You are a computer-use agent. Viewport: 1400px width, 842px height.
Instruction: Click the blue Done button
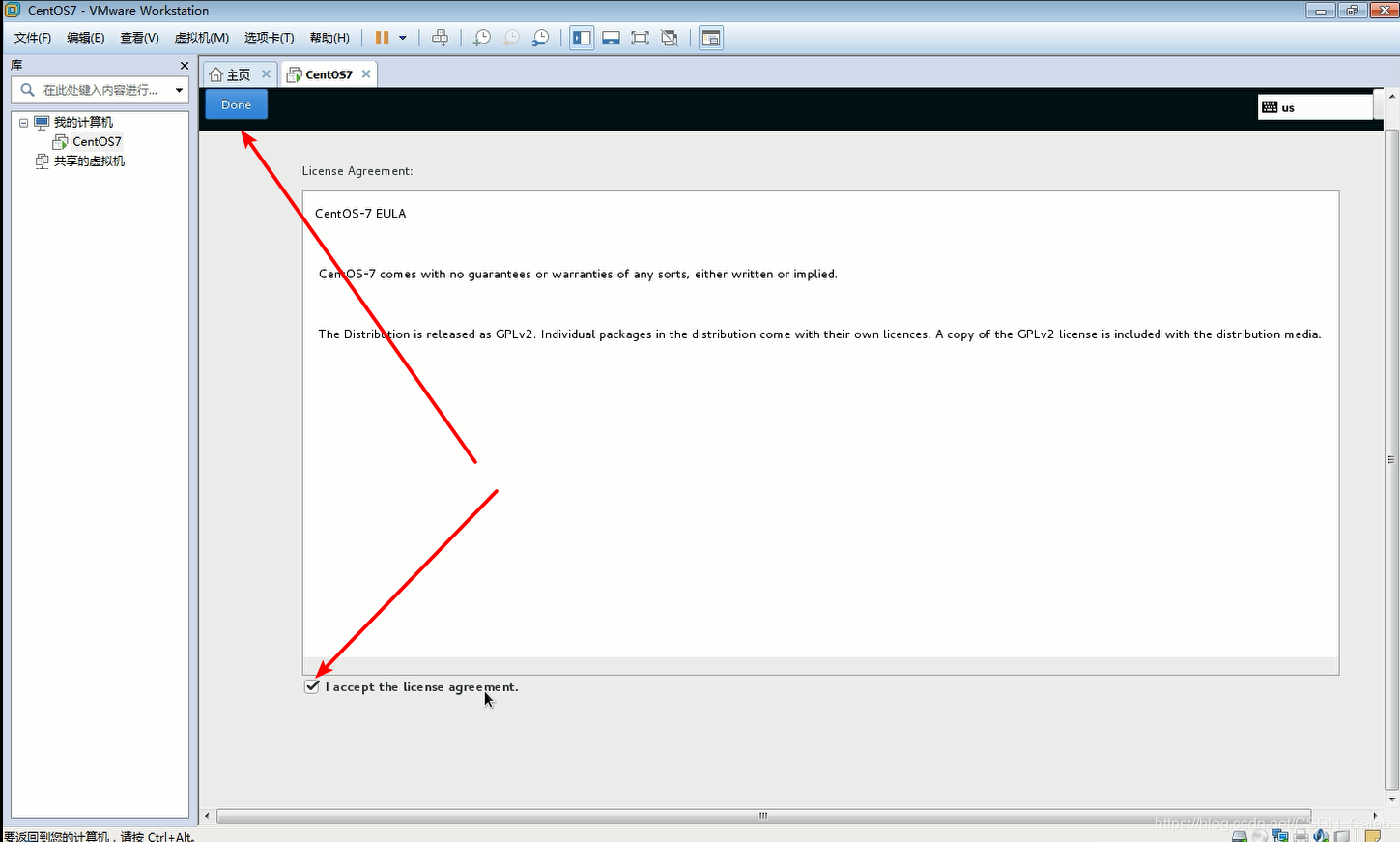236,104
